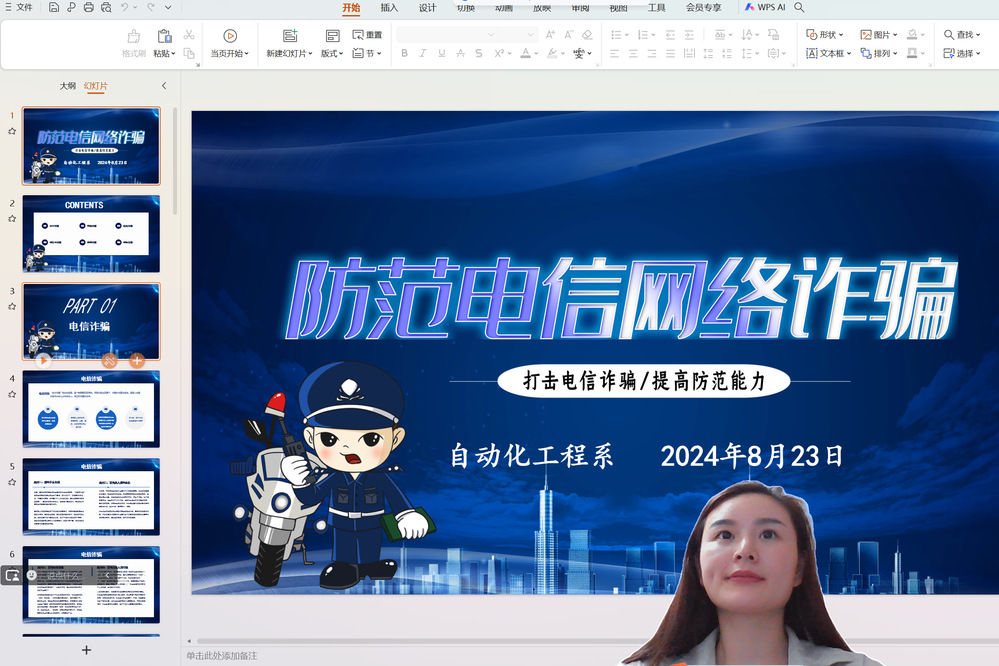This screenshot has width=999, height=666.
Task: Toggle the star marker beside slide 4
Action: point(12,394)
